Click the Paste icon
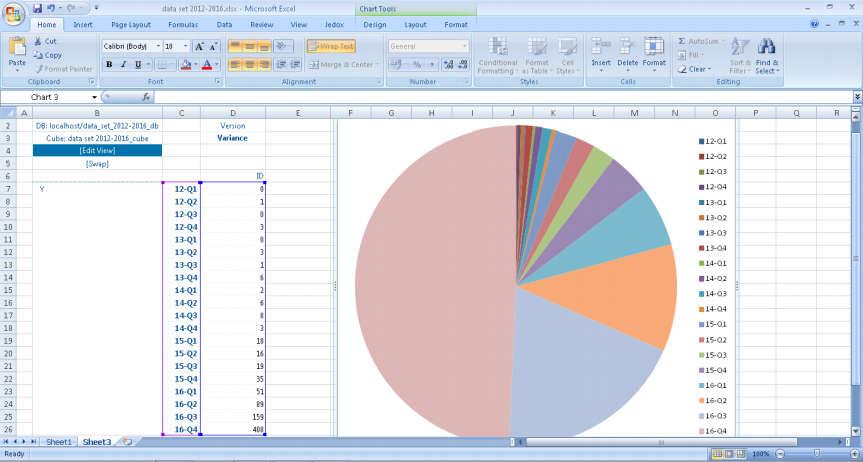 coord(17,48)
